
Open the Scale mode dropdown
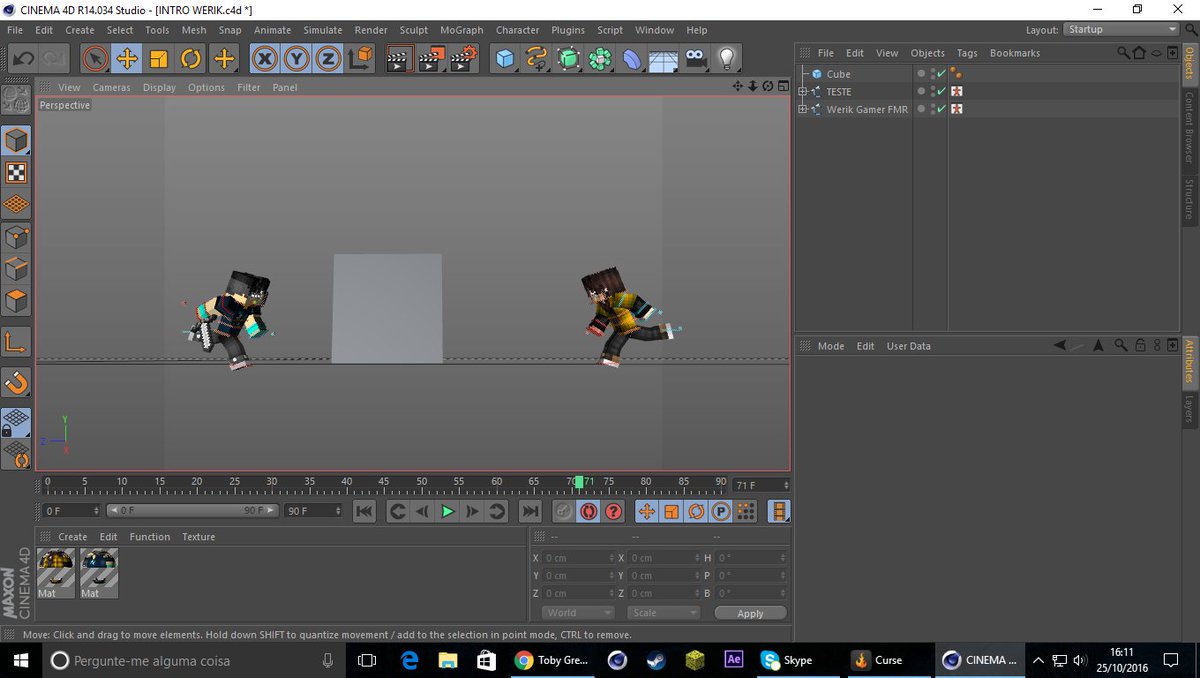pyautogui.click(x=663, y=613)
